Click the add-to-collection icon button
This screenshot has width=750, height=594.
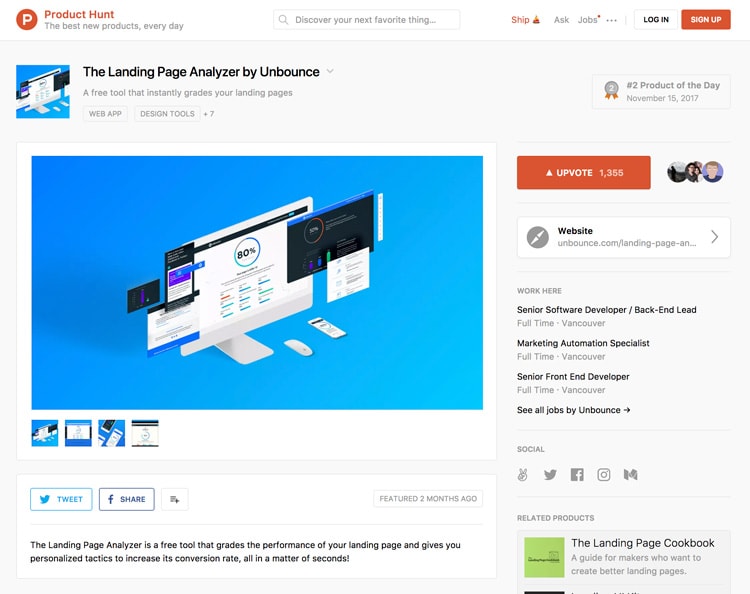click(x=175, y=499)
